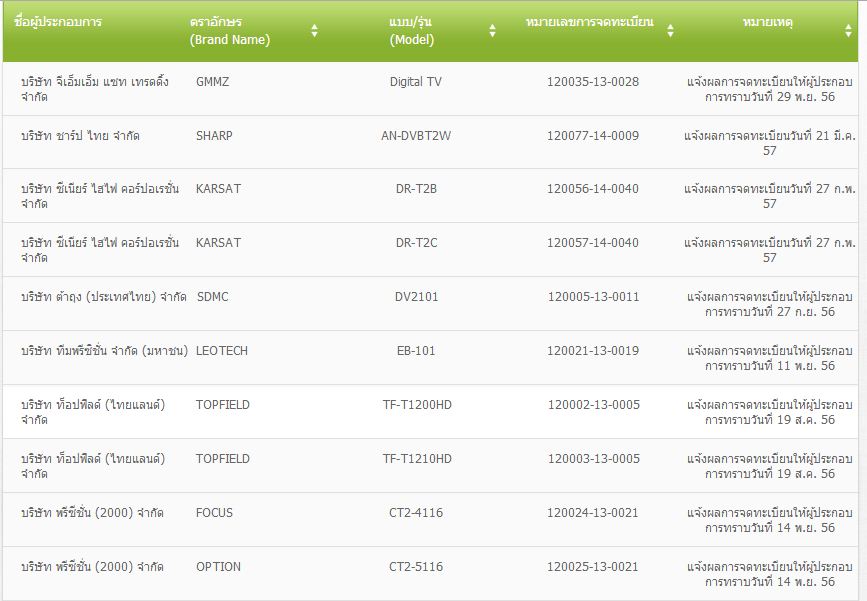Click the remark in the CT2-5116 row
Image resolution: width=867 pixels, height=601 pixels.
[x=770, y=574]
